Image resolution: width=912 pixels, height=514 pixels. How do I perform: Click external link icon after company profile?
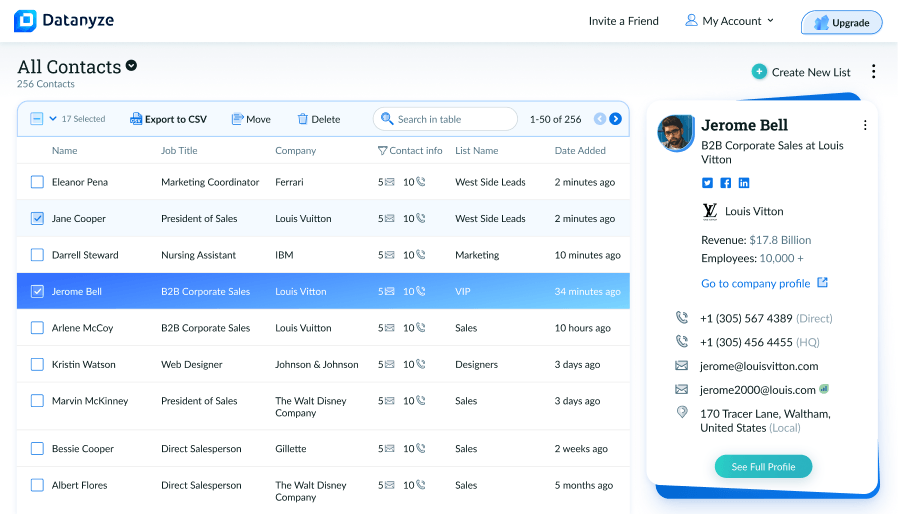(822, 283)
